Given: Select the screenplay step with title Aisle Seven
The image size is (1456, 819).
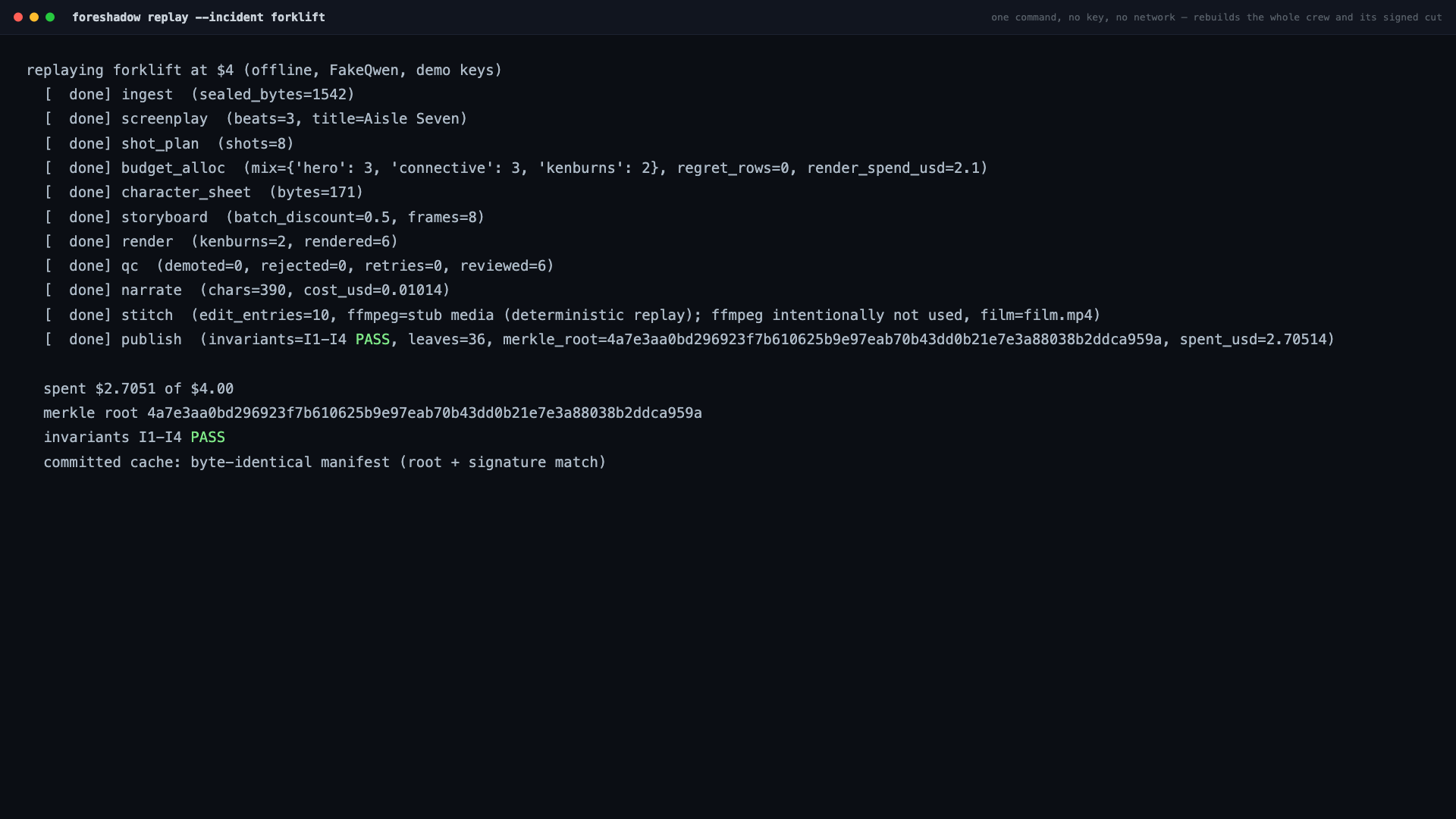Looking at the screenshot, I should [x=256, y=118].
